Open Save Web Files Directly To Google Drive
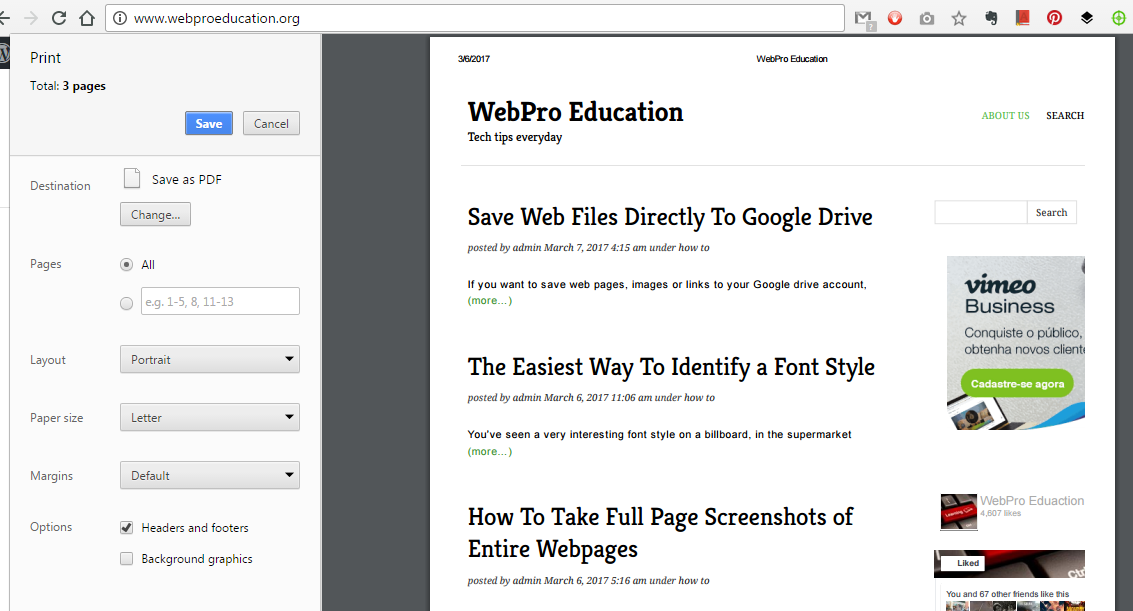 (670, 217)
